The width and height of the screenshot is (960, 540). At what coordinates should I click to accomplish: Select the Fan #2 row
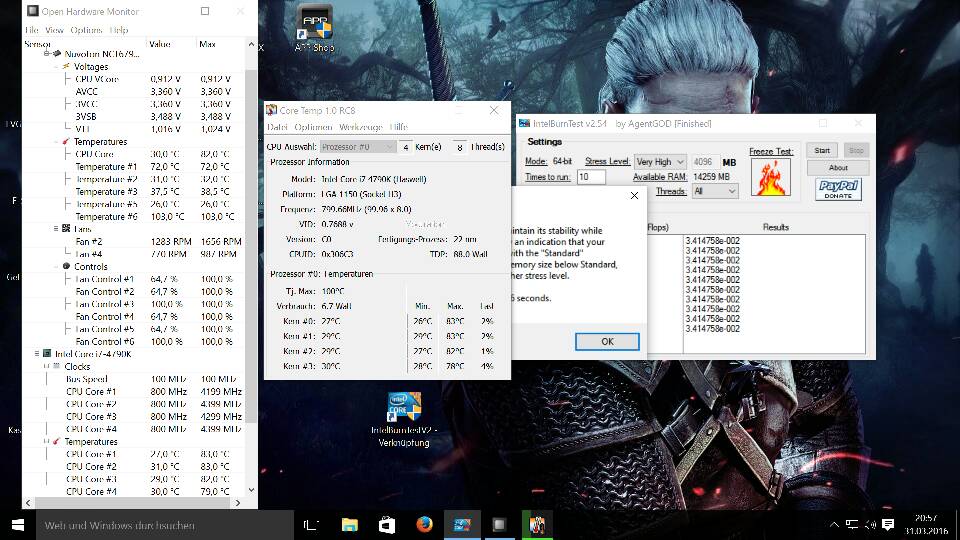134,241
